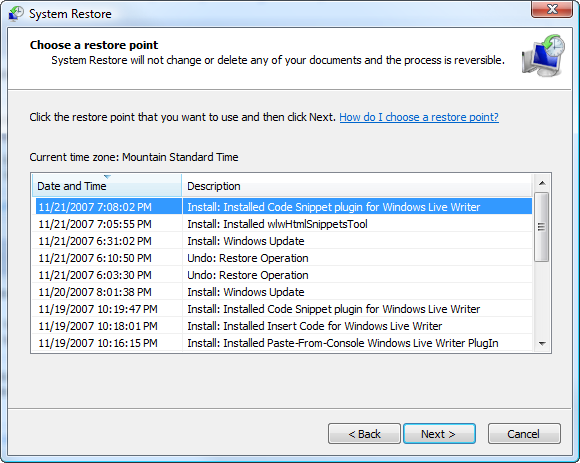Sort by the Date and Time column

107,186
